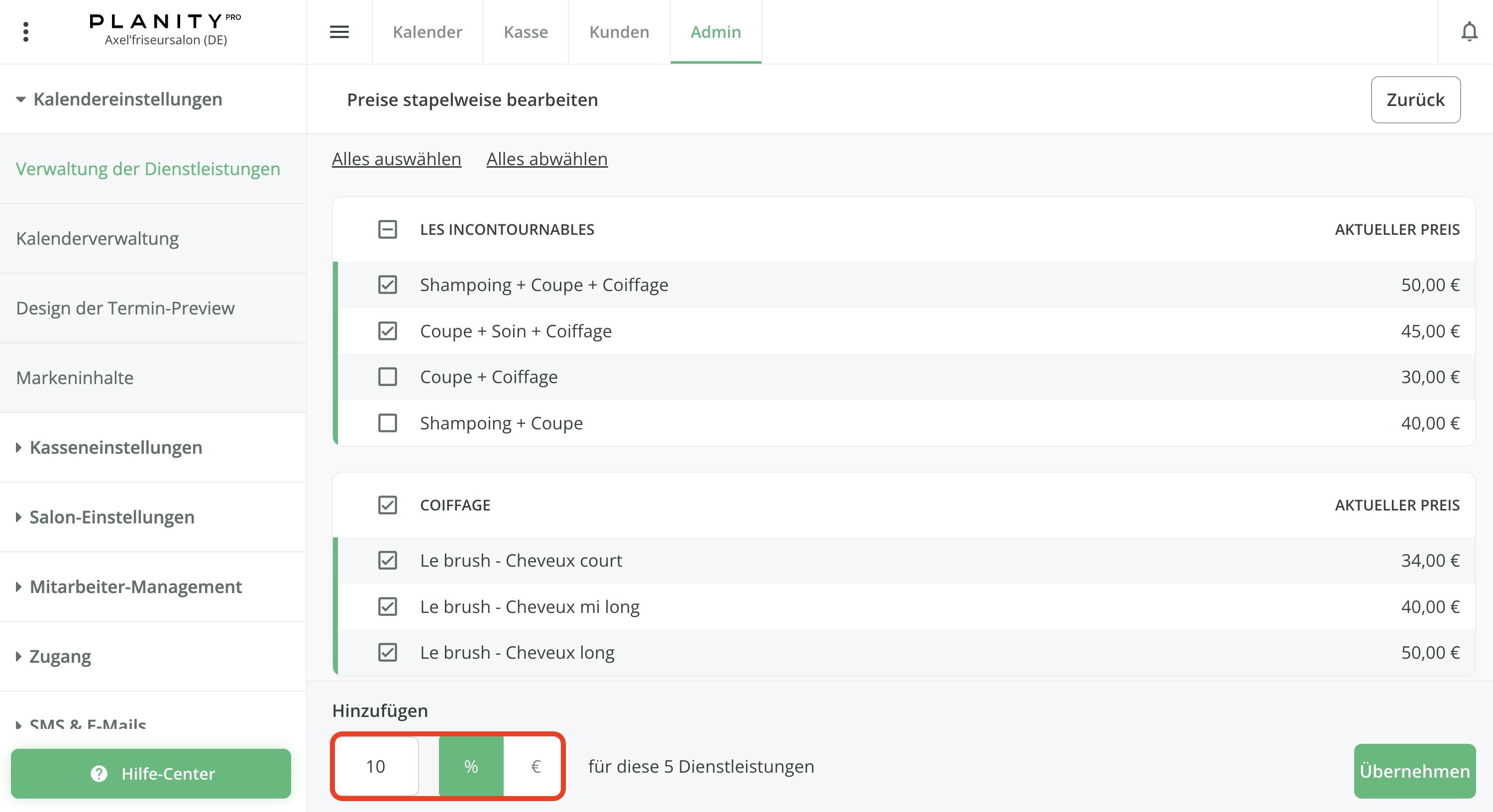Open notifications bell
The height and width of the screenshot is (812, 1493).
tap(1469, 31)
